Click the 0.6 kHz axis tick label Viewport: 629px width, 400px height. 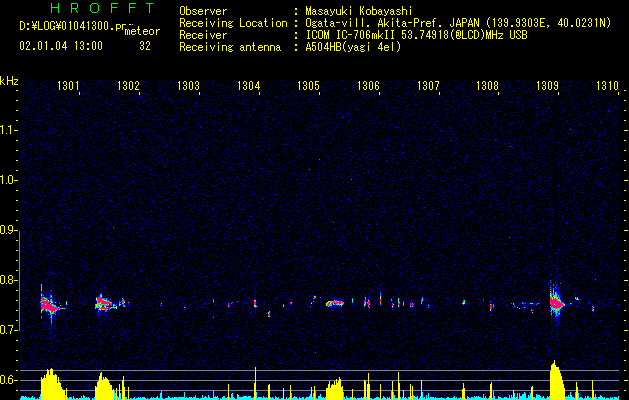pyautogui.click(x=9, y=380)
